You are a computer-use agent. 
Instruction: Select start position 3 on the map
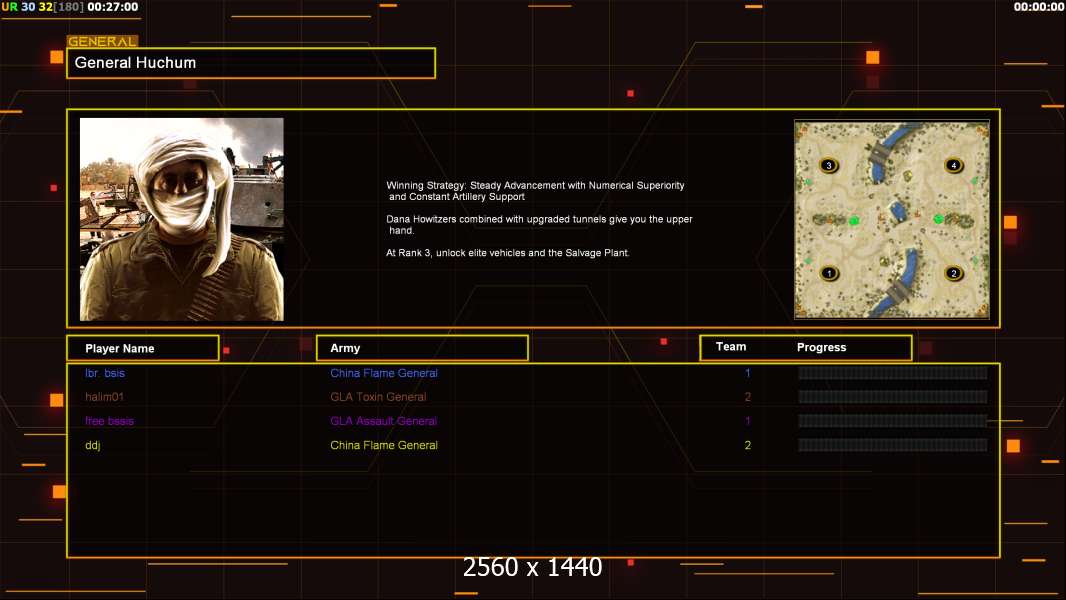(829, 165)
